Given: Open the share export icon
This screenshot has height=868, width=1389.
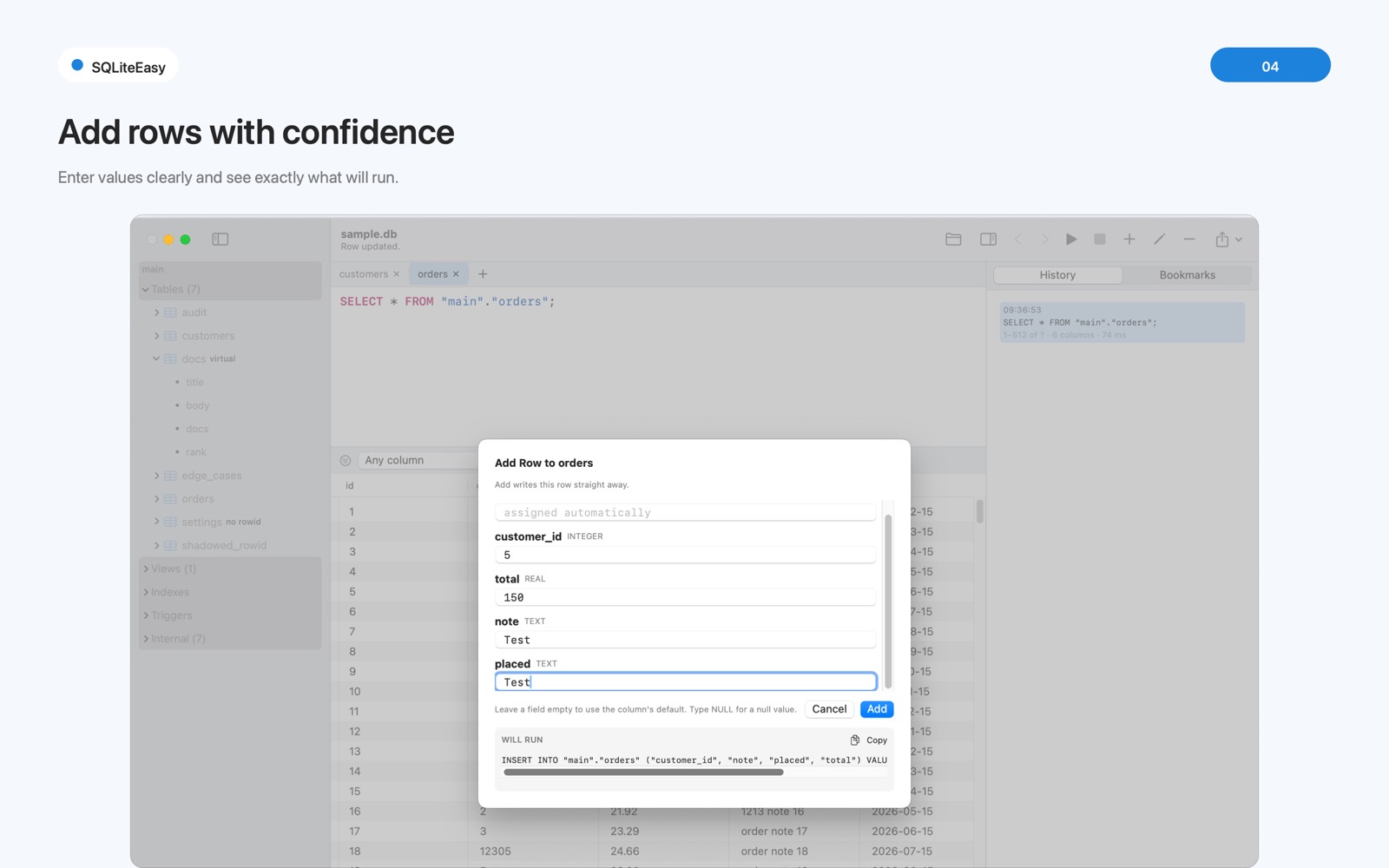Looking at the screenshot, I should pos(1222,240).
